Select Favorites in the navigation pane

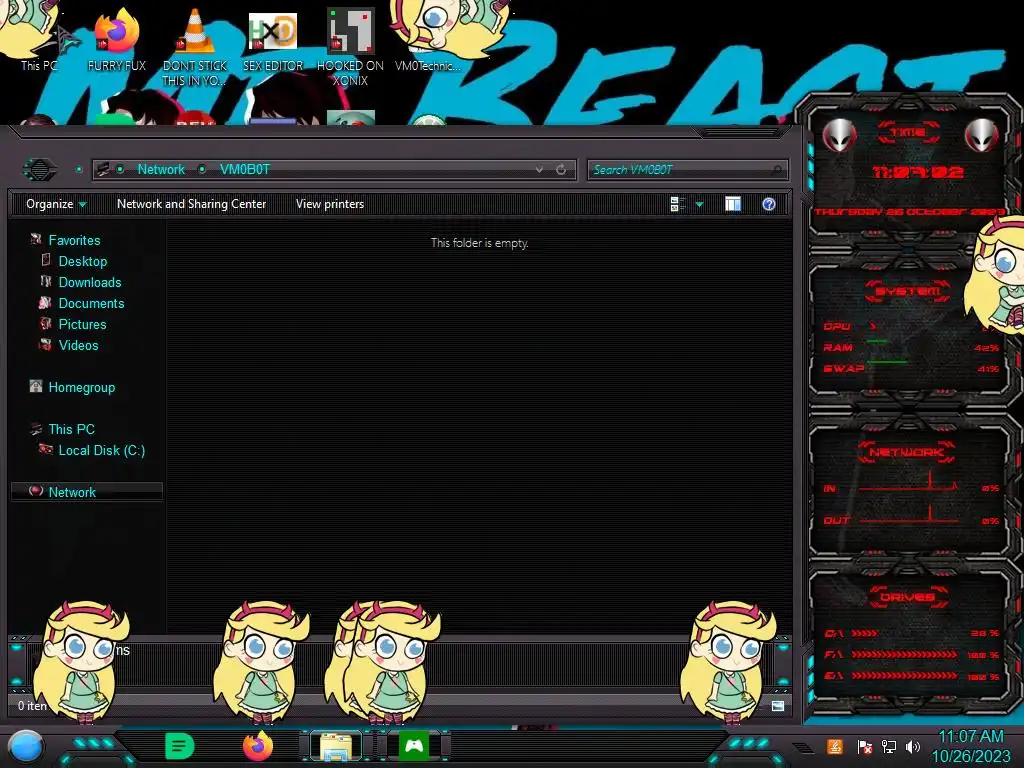click(74, 240)
